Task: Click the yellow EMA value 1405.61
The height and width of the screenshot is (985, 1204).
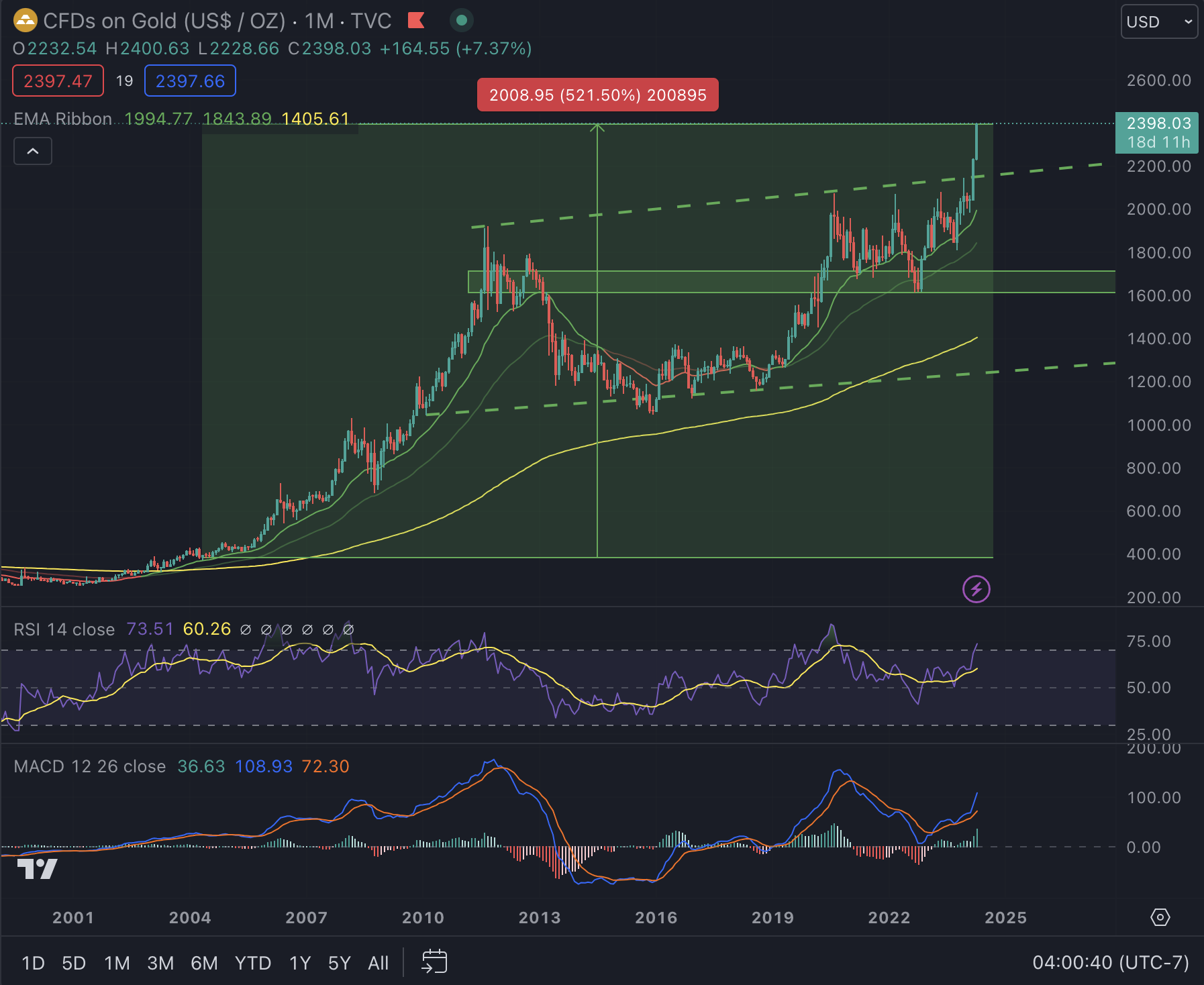Action: tap(315, 119)
